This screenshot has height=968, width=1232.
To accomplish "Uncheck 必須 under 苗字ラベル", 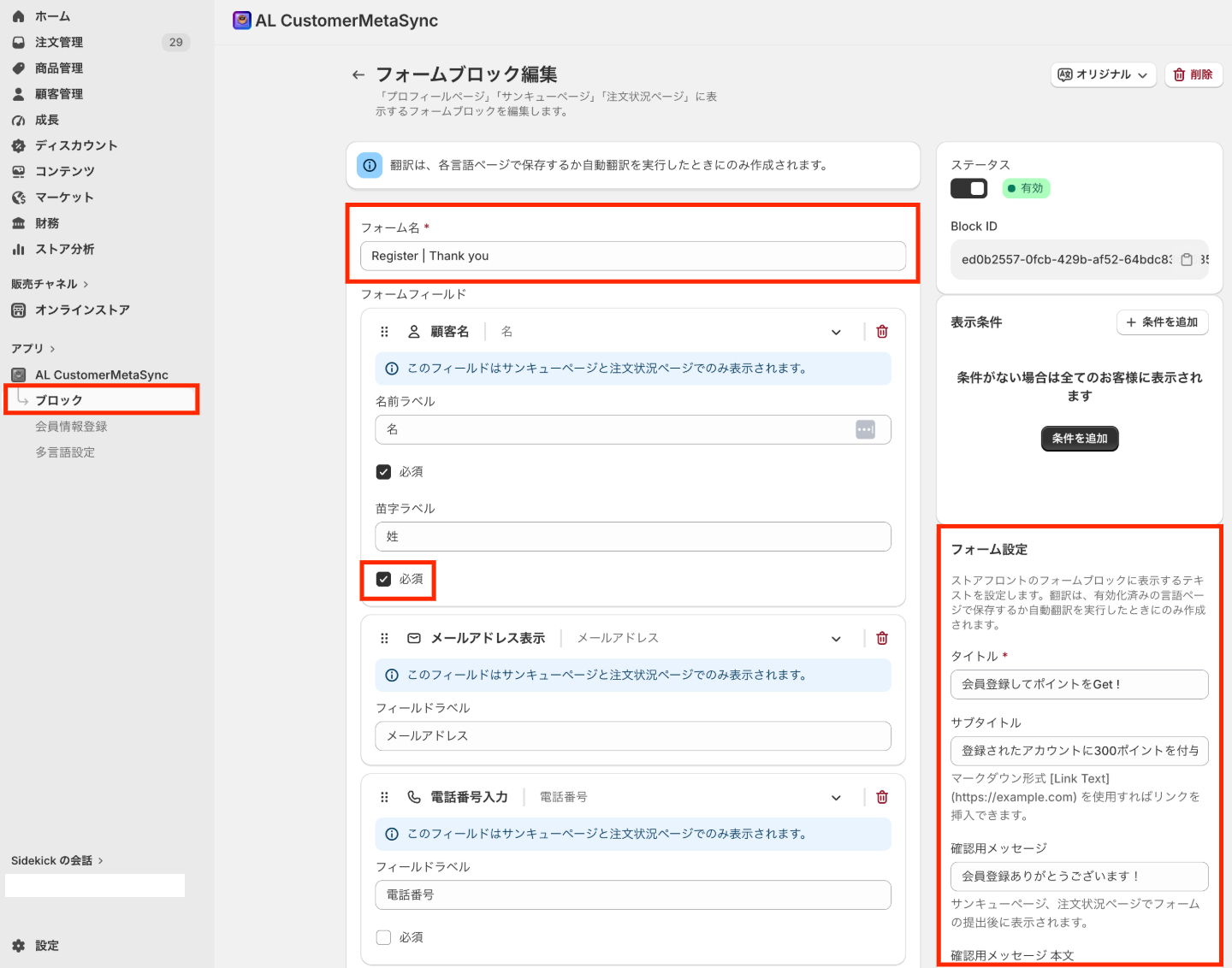I will pos(383,579).
